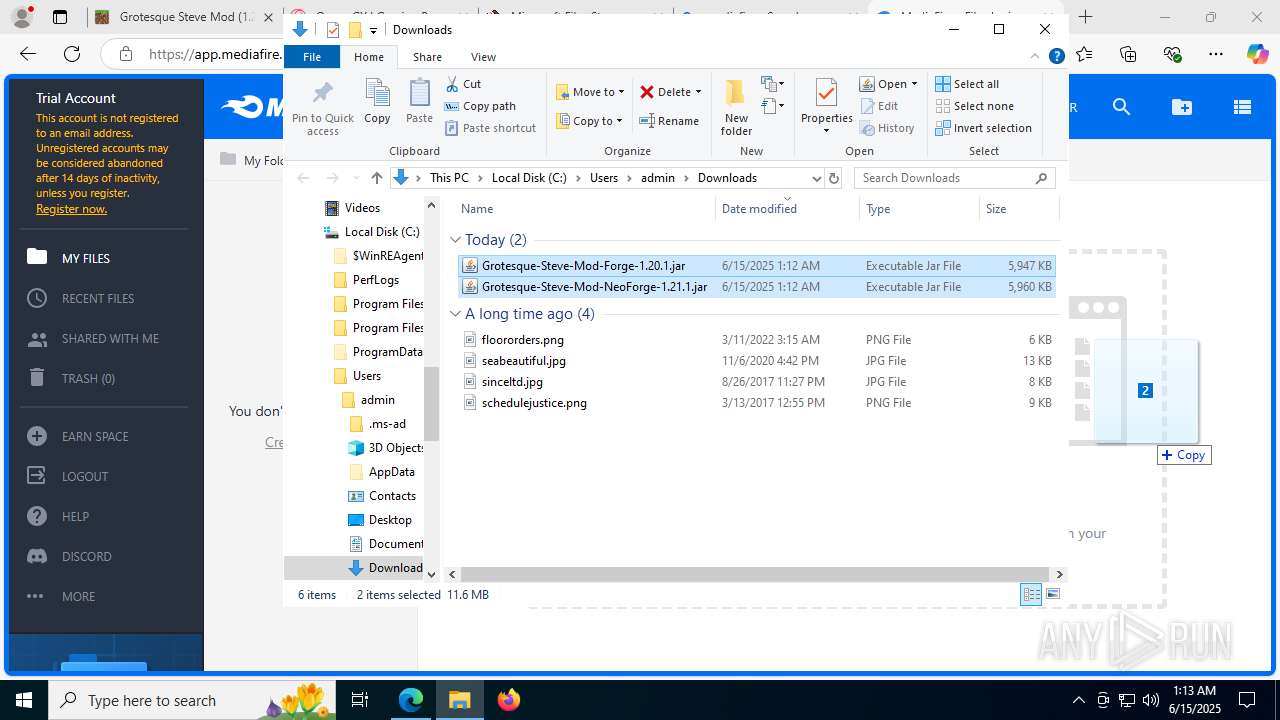Switch to the Home ribbon tab
This screenshot has width=1280, height=720.
point(368,57)
